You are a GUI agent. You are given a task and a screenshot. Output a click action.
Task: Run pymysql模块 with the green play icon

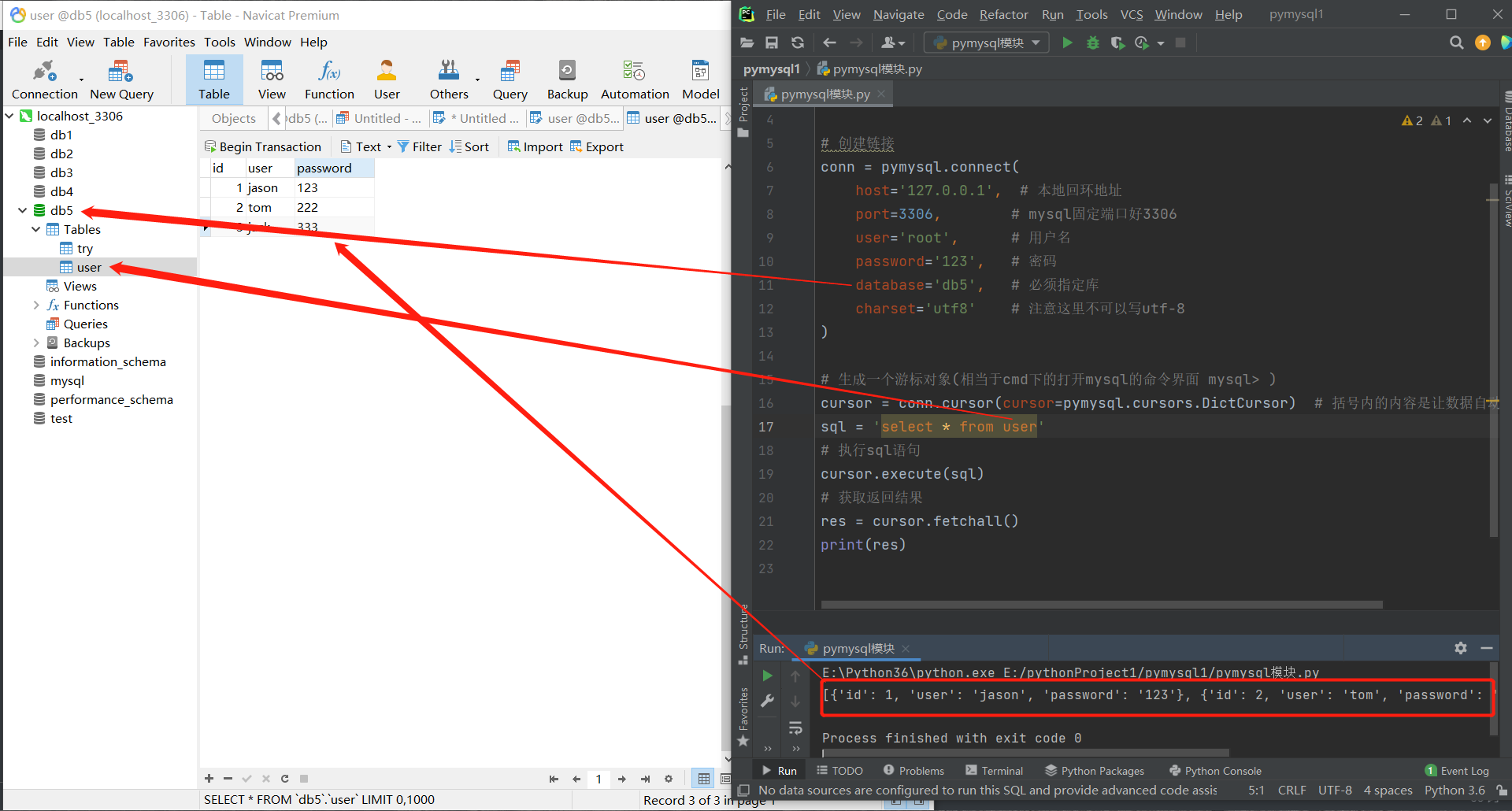[1067, 43]
